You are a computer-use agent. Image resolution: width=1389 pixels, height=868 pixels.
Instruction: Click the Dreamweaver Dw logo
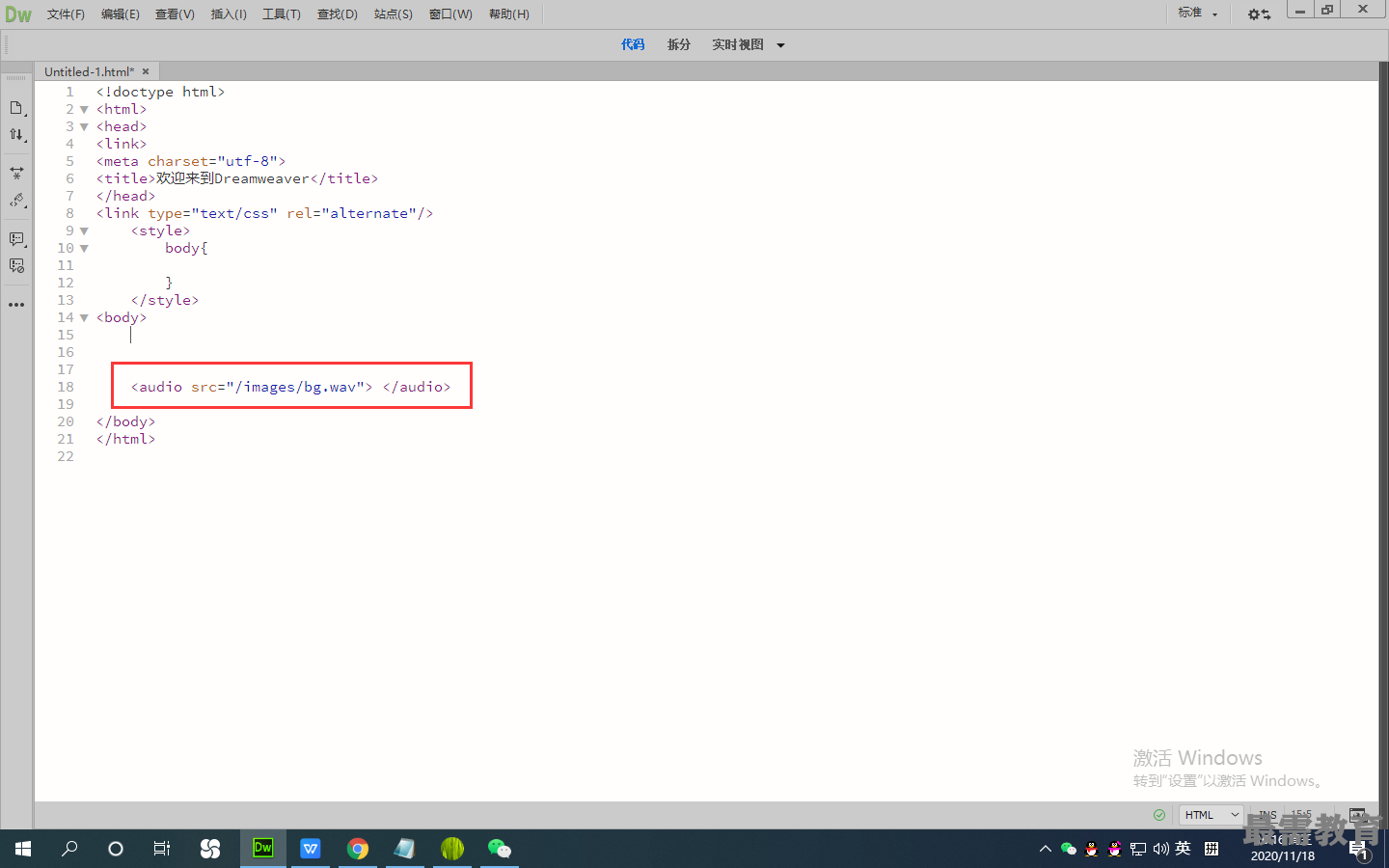[18, 14]
